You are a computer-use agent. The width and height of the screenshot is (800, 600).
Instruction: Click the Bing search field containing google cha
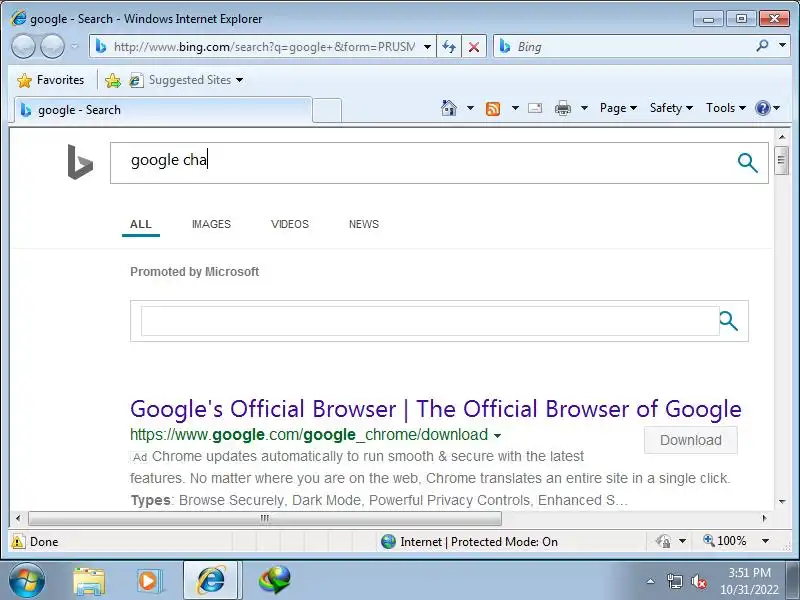point(423,163)
